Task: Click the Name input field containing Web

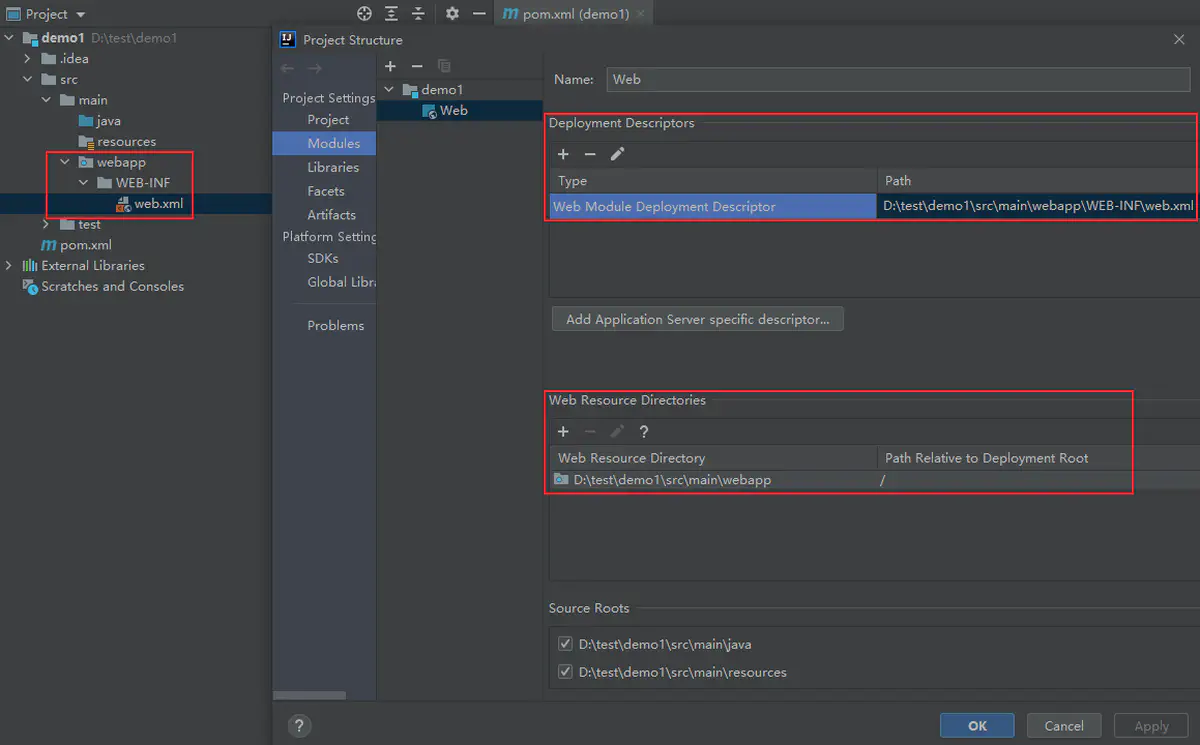Action: point(898,79)
